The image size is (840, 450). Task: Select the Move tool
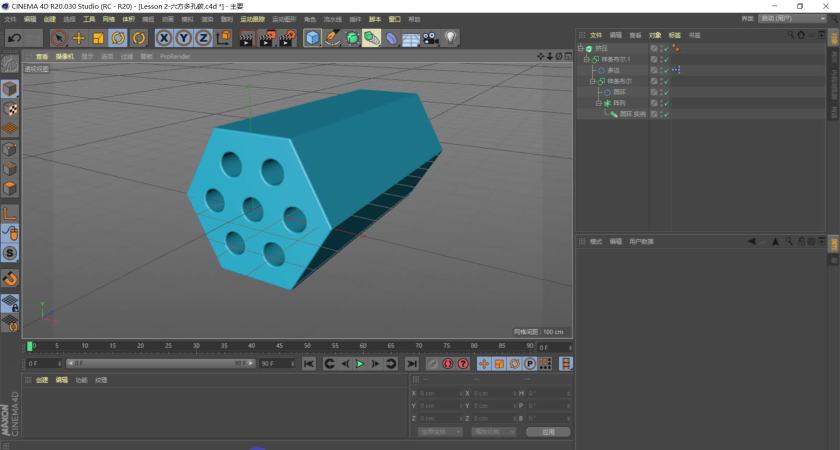tap(79, 38)
